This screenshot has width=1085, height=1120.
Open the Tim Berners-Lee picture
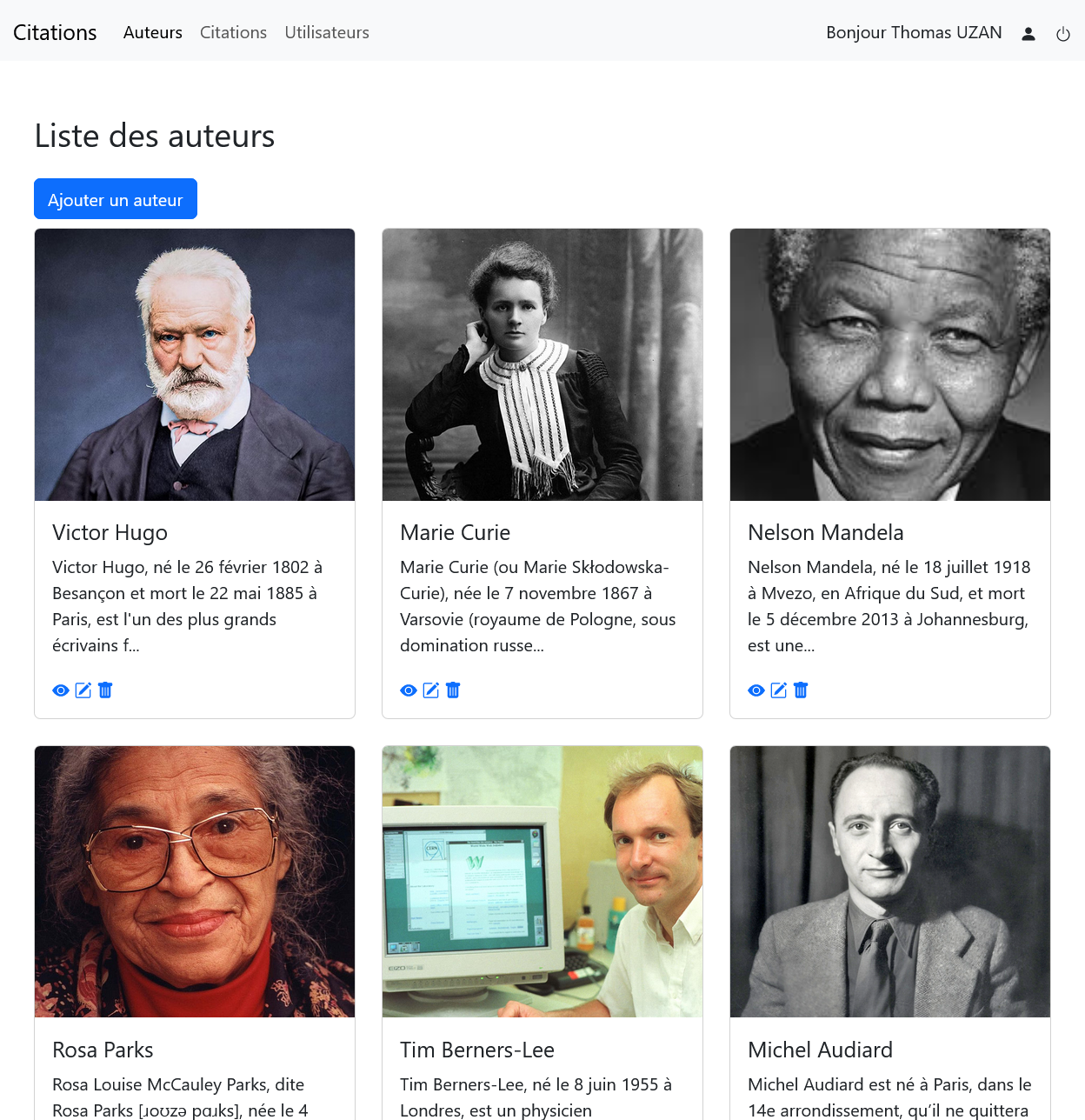[542, 882]
